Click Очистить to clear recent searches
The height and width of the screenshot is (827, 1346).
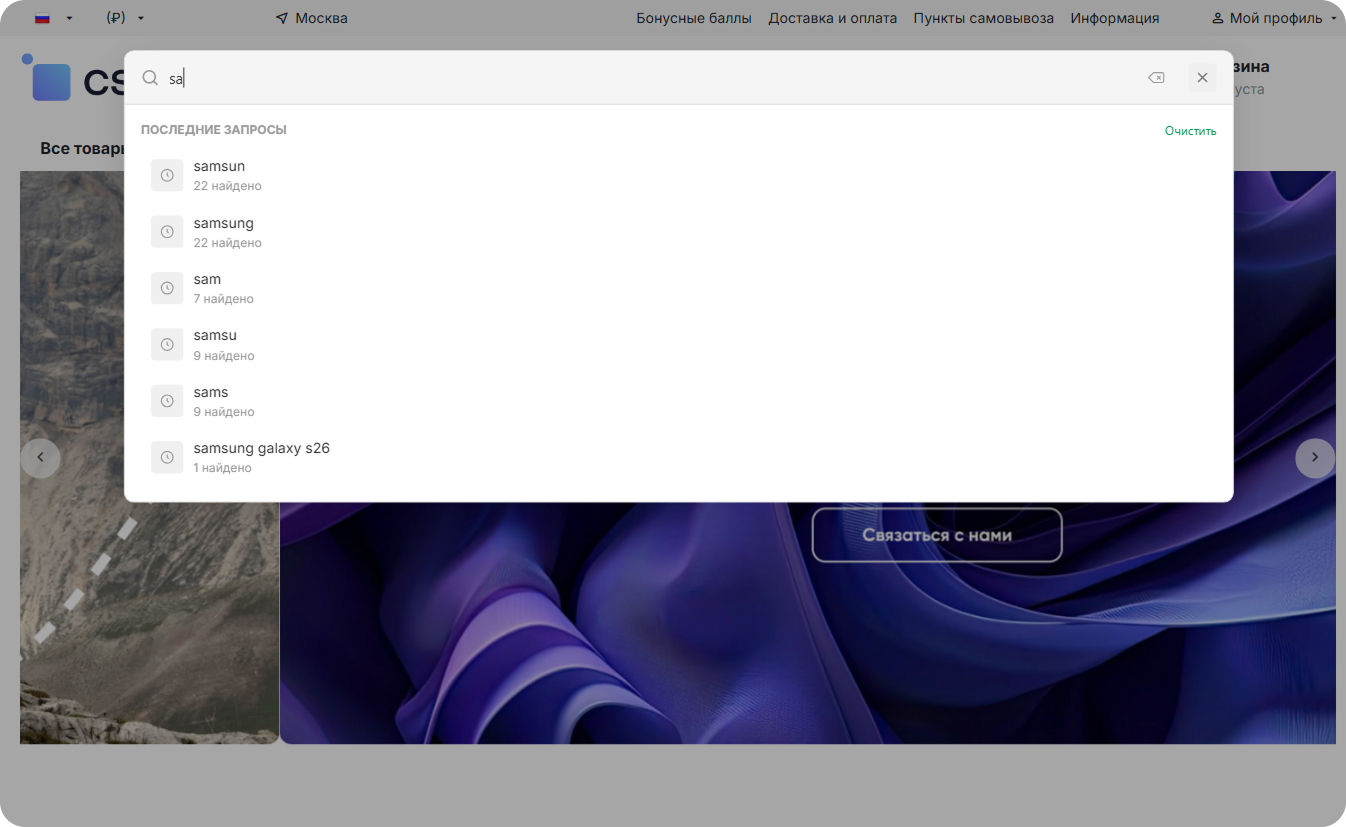point(1190,131)
